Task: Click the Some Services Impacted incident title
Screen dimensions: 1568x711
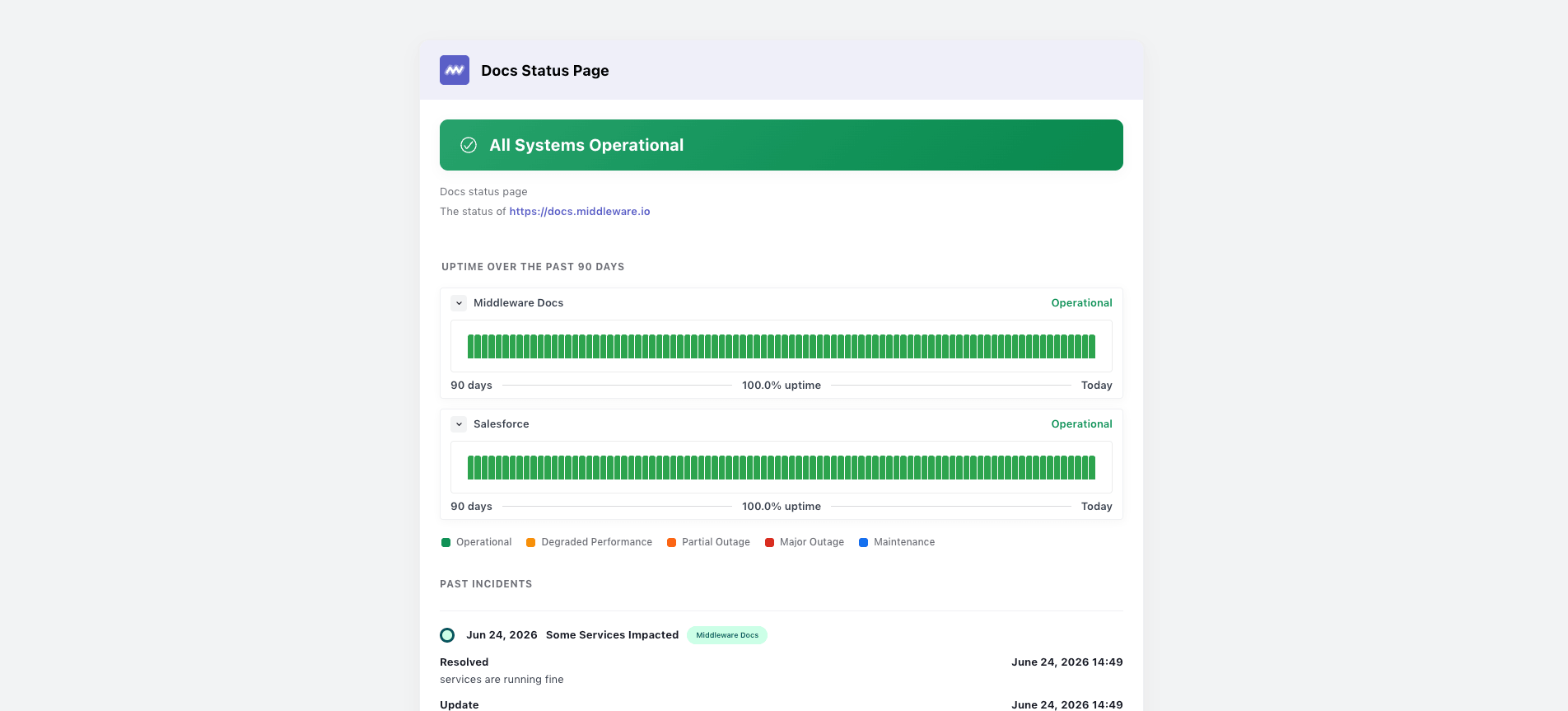Action: (613, 635)
